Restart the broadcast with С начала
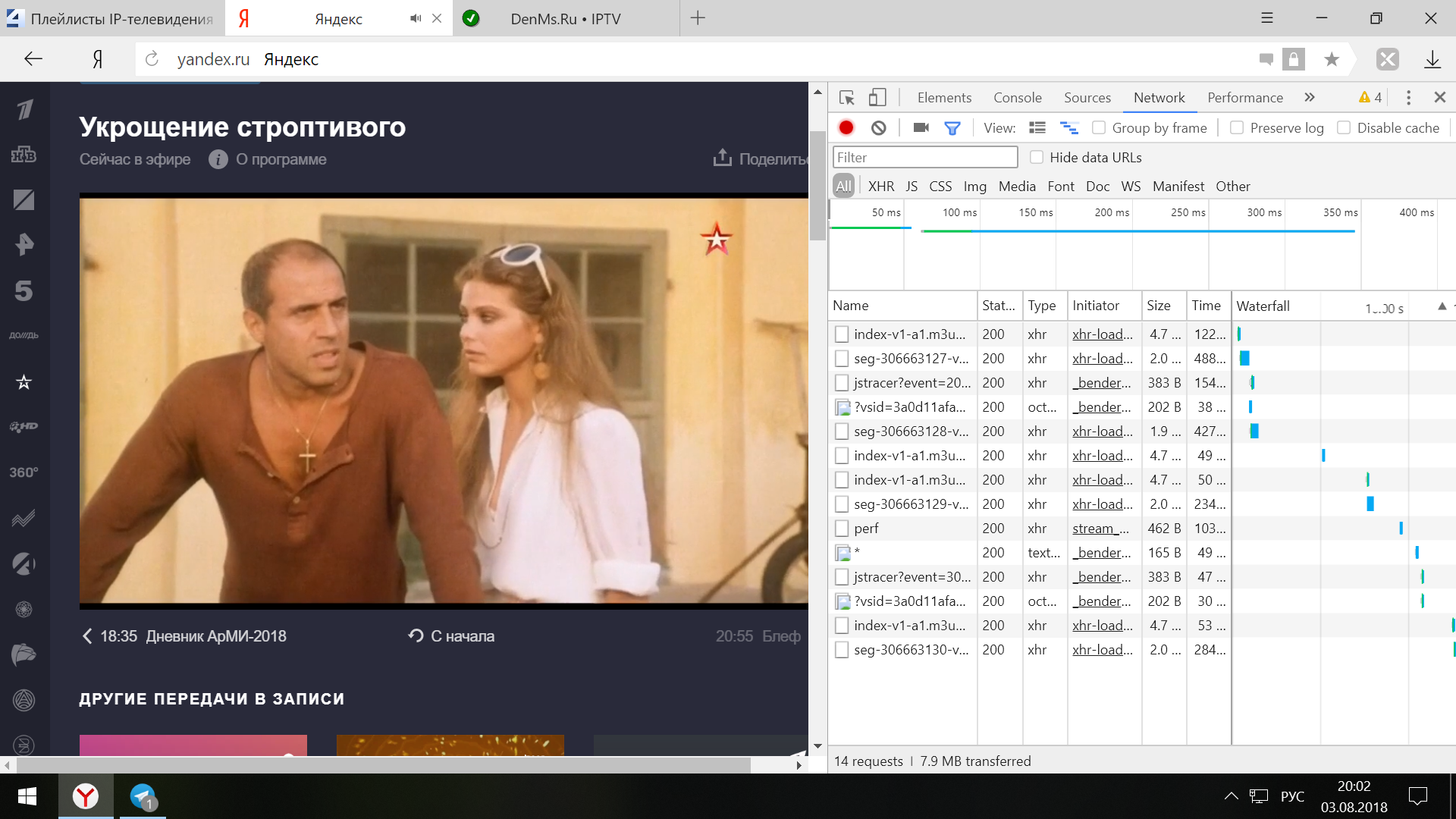 click(x=451, y=636)
